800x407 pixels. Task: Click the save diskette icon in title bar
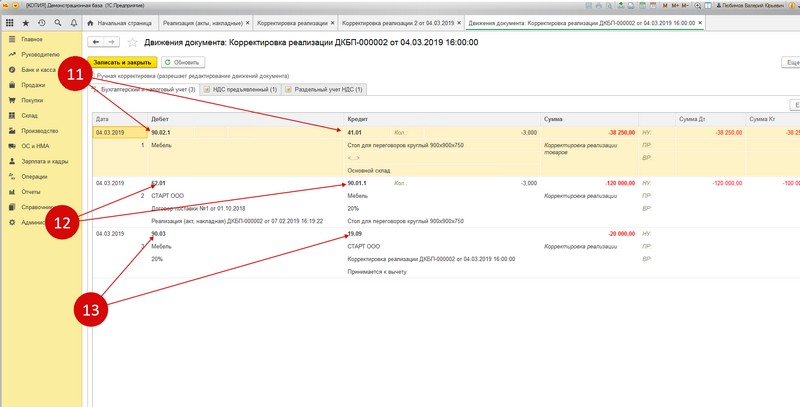pos(589,5)
